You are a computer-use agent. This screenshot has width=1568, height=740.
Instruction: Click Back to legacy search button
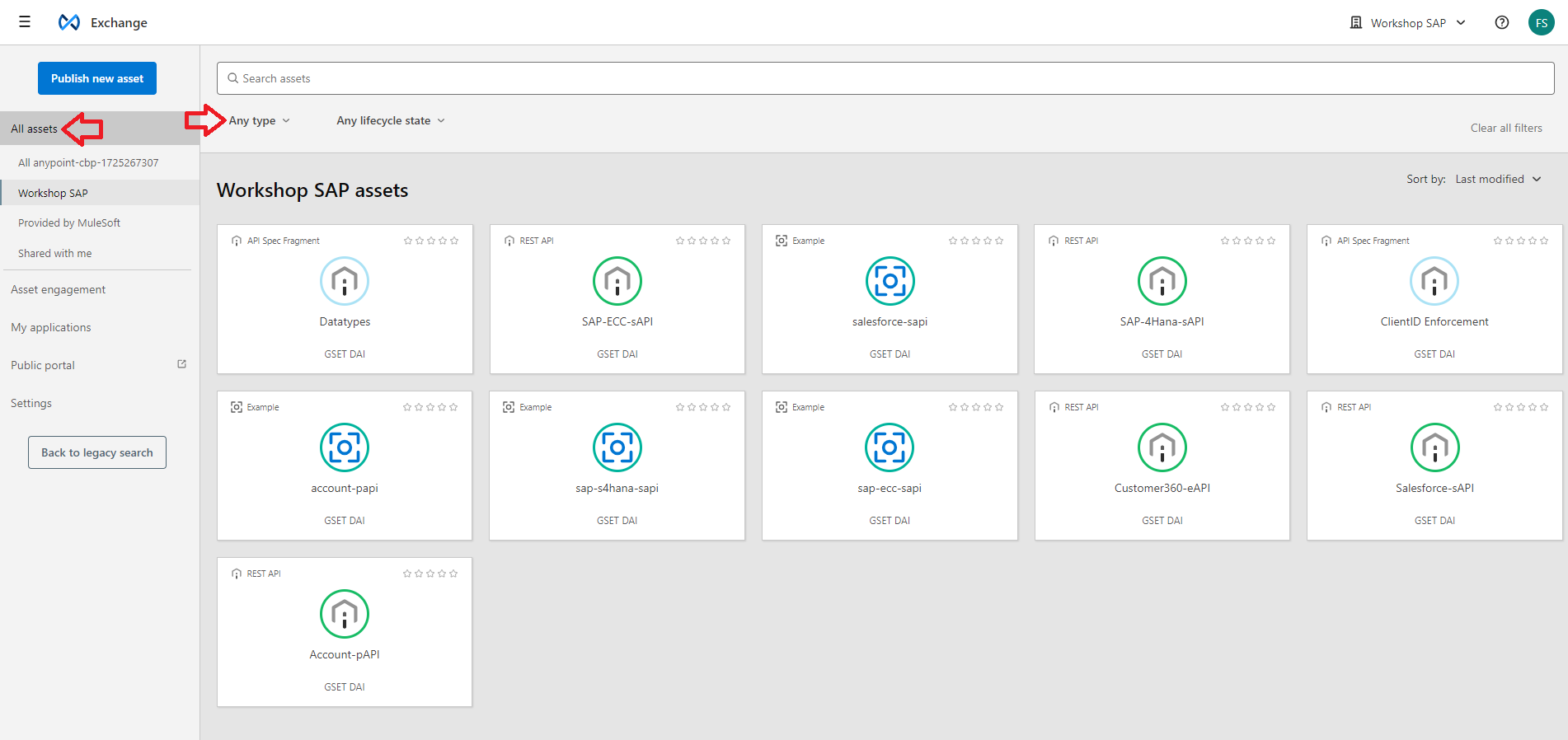point(97,452)
